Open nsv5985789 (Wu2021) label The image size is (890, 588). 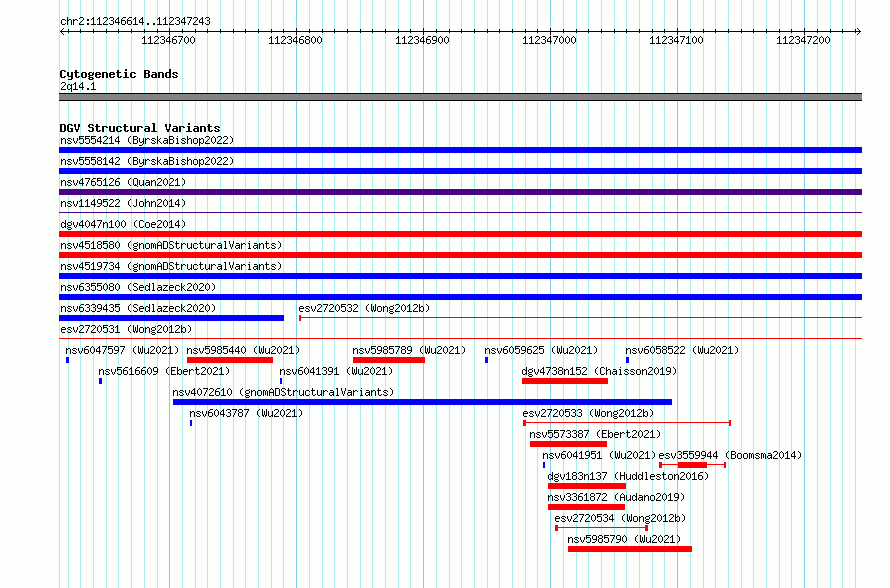[x=409, y=350]
